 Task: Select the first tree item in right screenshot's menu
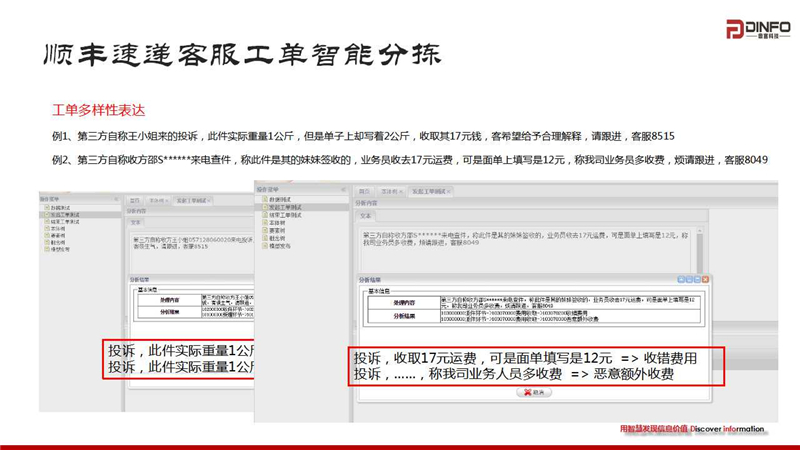pos(282,199)
